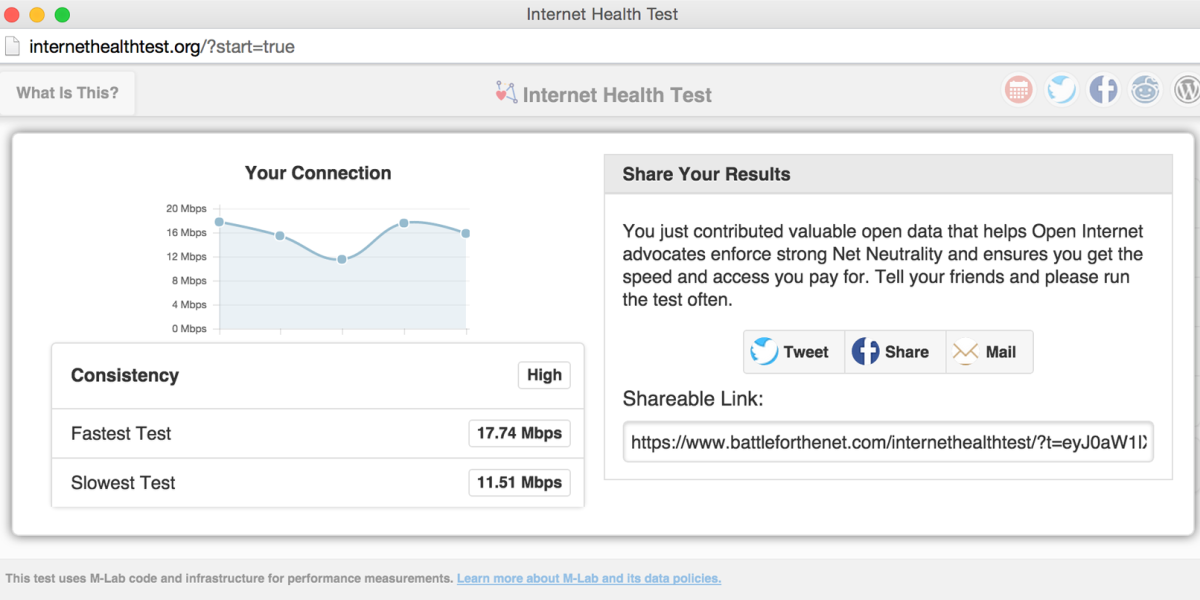This screenshot has width=1200, height=600.
Task: Send results using the Mail button
Action: pos(988,352)
